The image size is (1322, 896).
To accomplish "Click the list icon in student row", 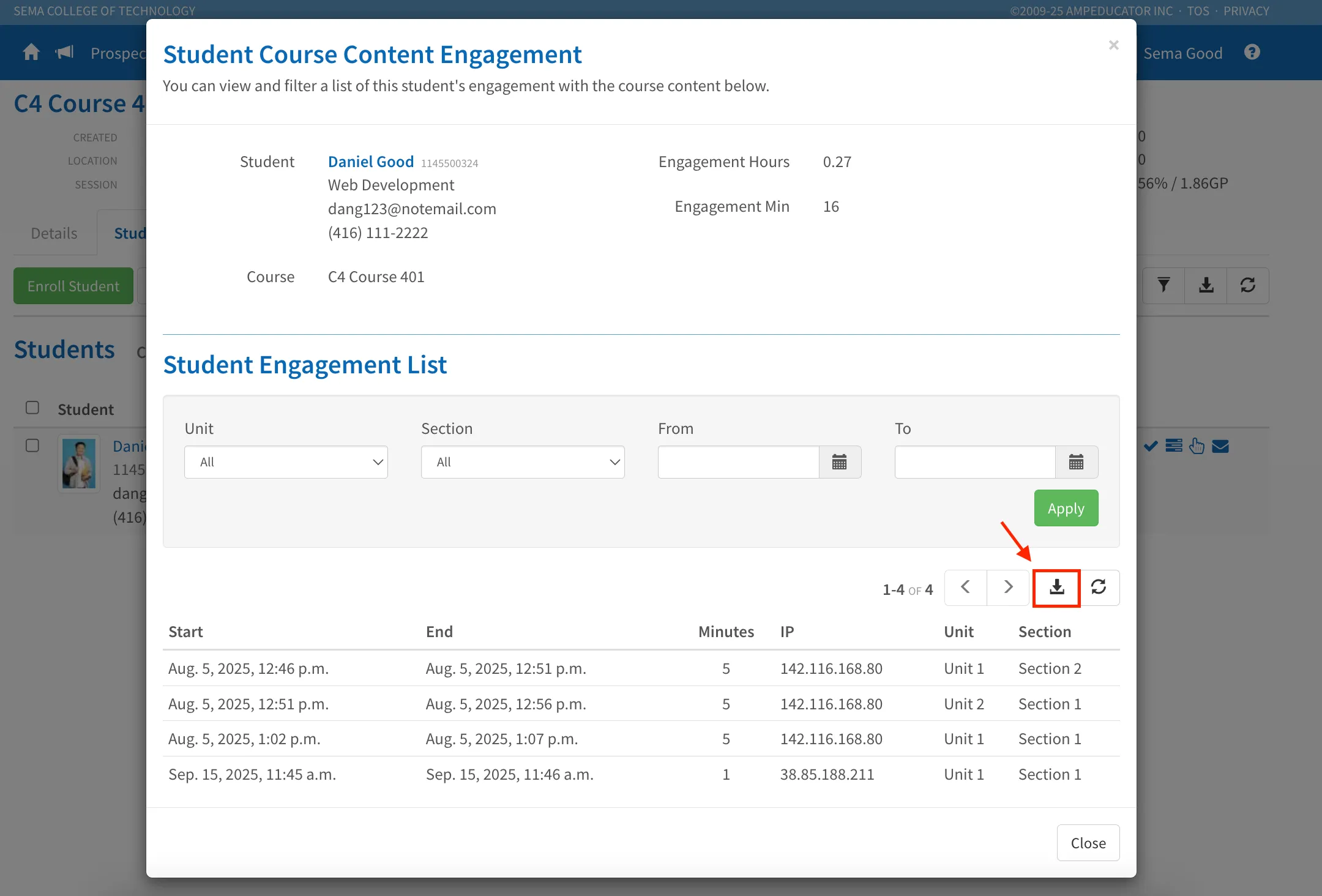I will pyautogui.click(x=1174, y=446).
